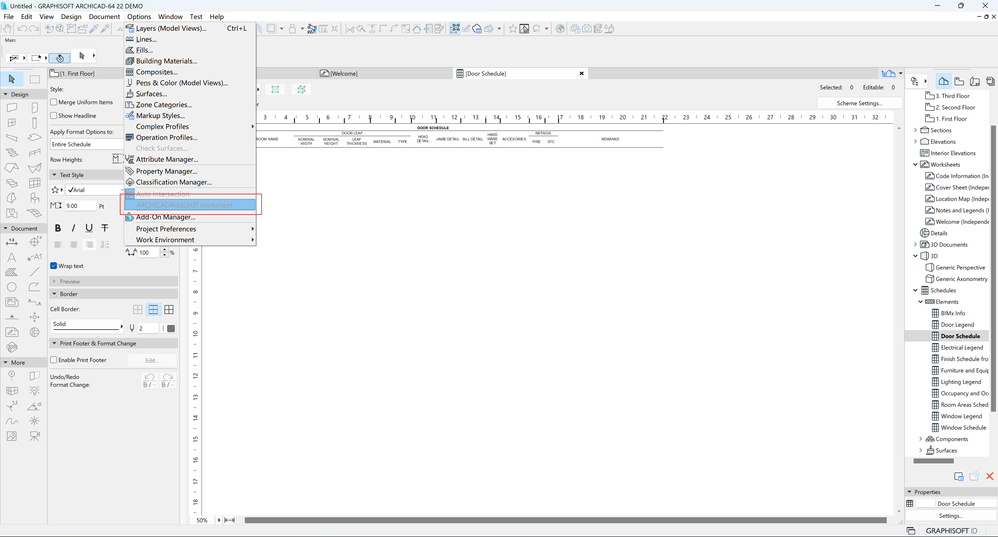Click the border pen color swatch
The image size is (998, 537).
[x=171, y=328]
